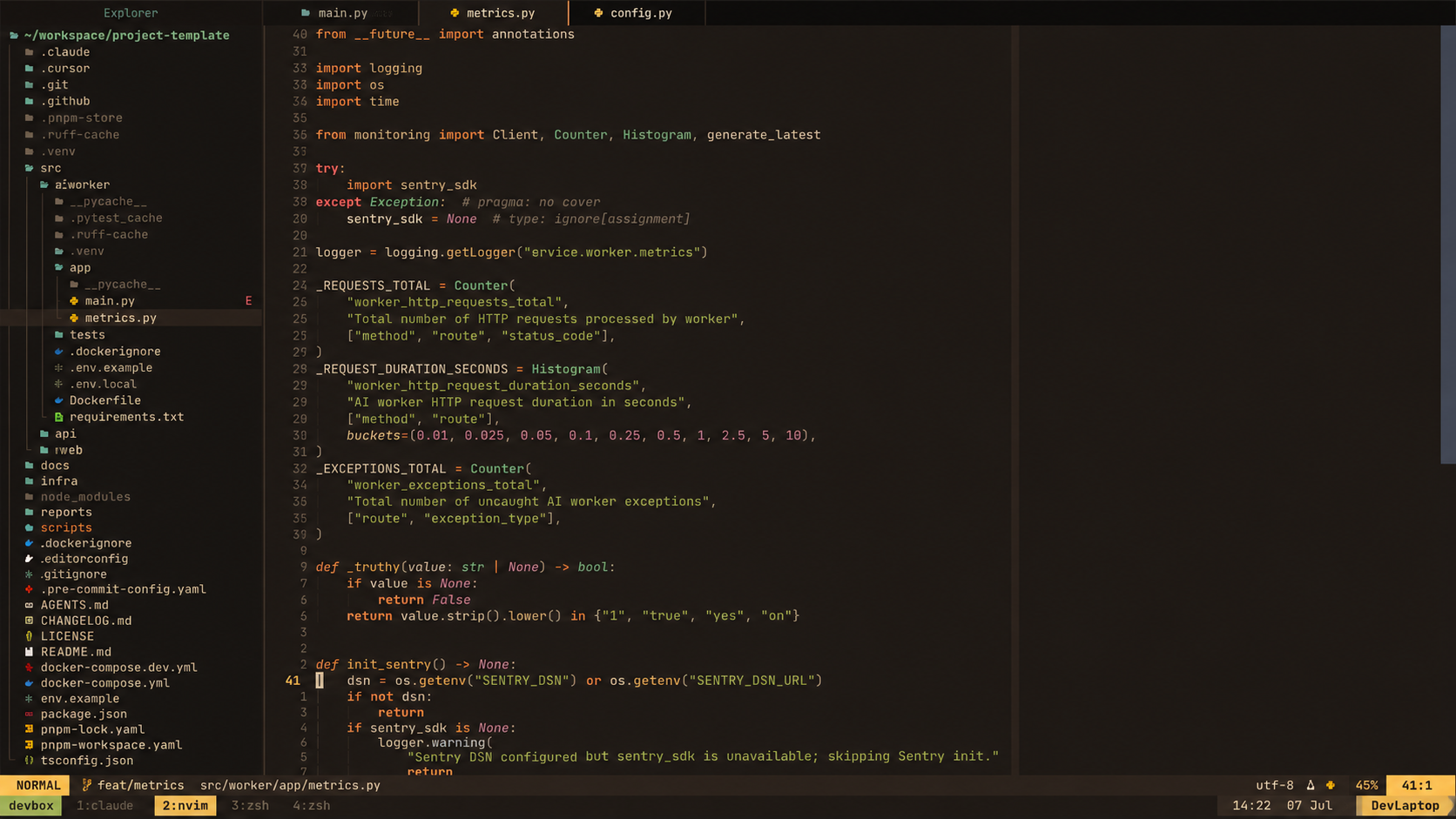The height and width of the screenshot is (819, 1456).
Task: Click the .env.example gear icon
Action: pyautogui.click(x=59, y=368)
